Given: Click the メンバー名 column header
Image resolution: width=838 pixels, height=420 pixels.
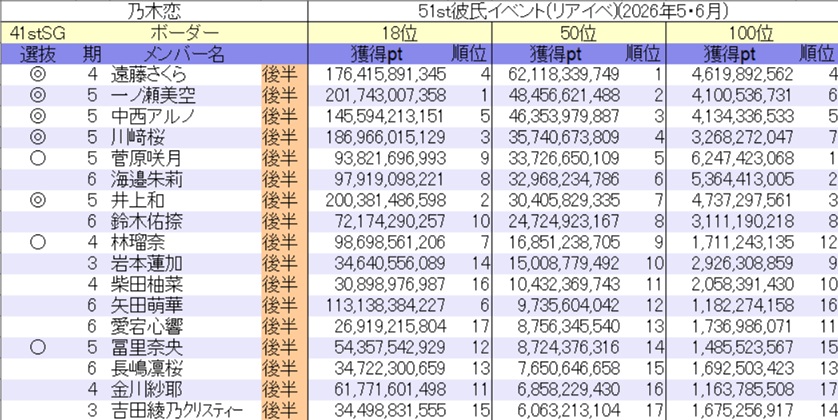Looking at the screenshot, I should coord(185,54).
